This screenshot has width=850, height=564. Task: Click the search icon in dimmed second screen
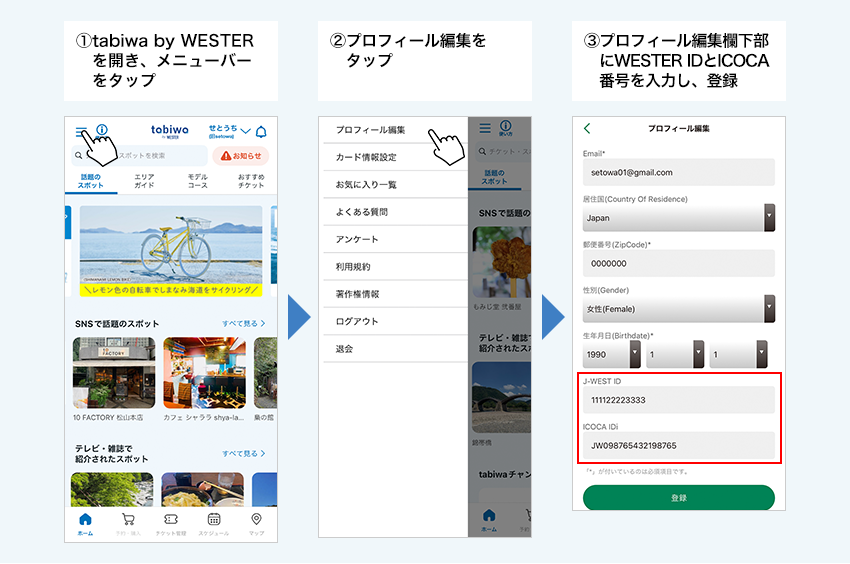tap(482, 151)
